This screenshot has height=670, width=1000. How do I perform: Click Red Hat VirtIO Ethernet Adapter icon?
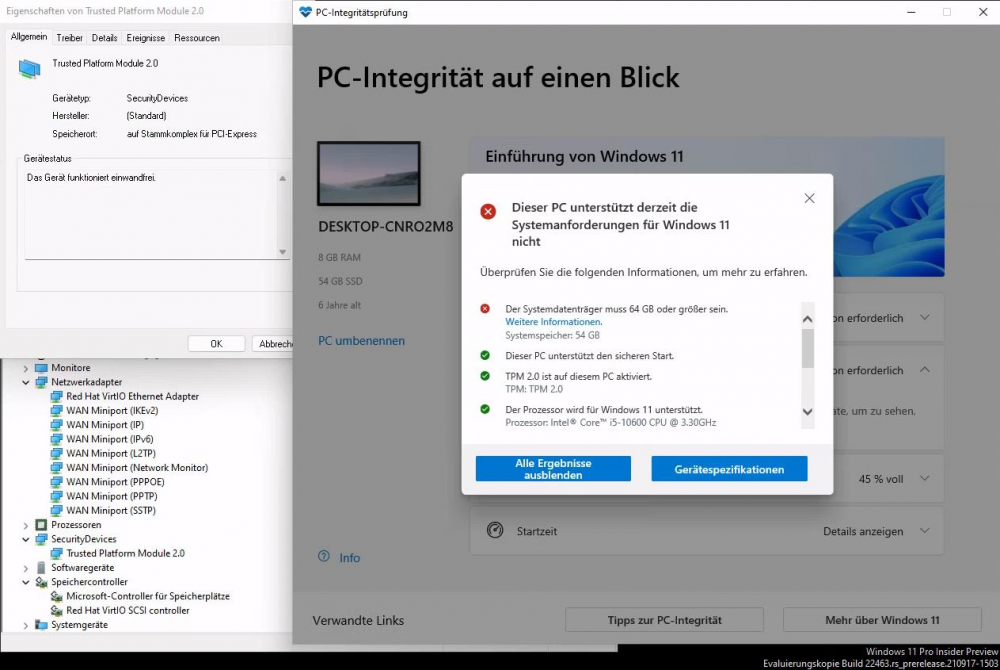[x=57, y=397]
